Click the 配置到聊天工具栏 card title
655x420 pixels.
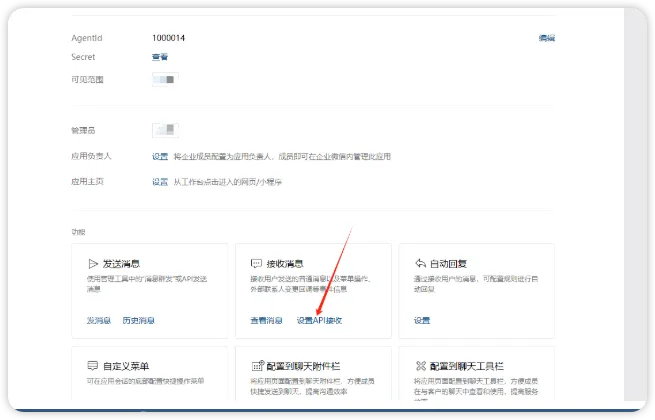pos(467,366)
